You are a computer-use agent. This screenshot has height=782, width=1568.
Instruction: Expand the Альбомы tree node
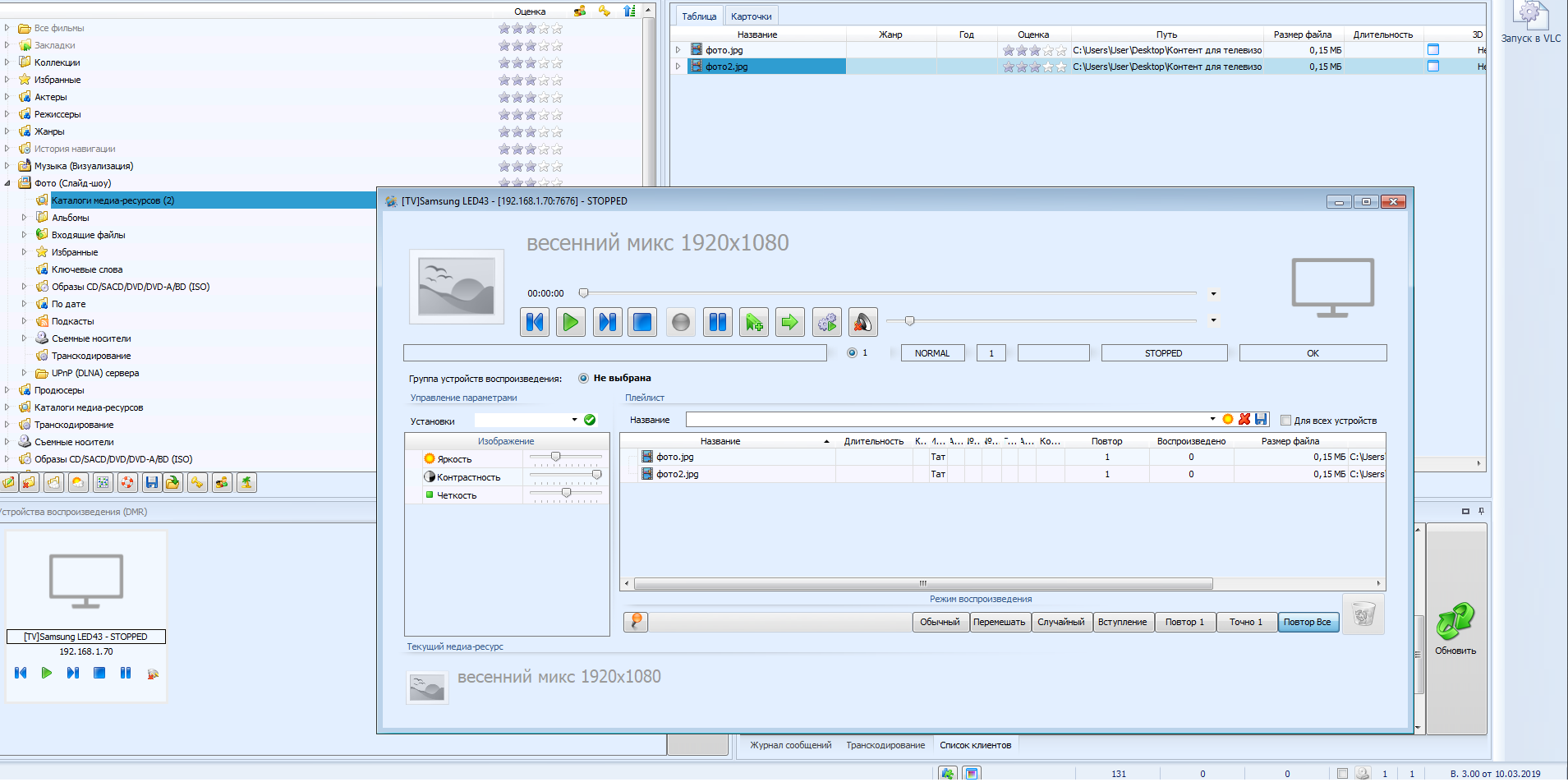24,218
